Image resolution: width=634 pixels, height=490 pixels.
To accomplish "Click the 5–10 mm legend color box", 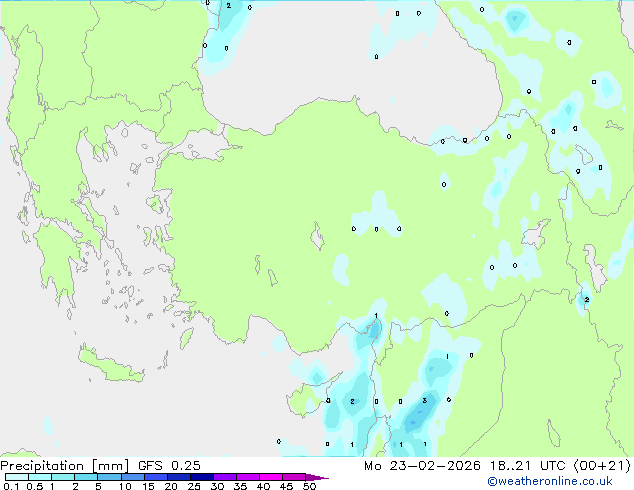I will (109, 477).
